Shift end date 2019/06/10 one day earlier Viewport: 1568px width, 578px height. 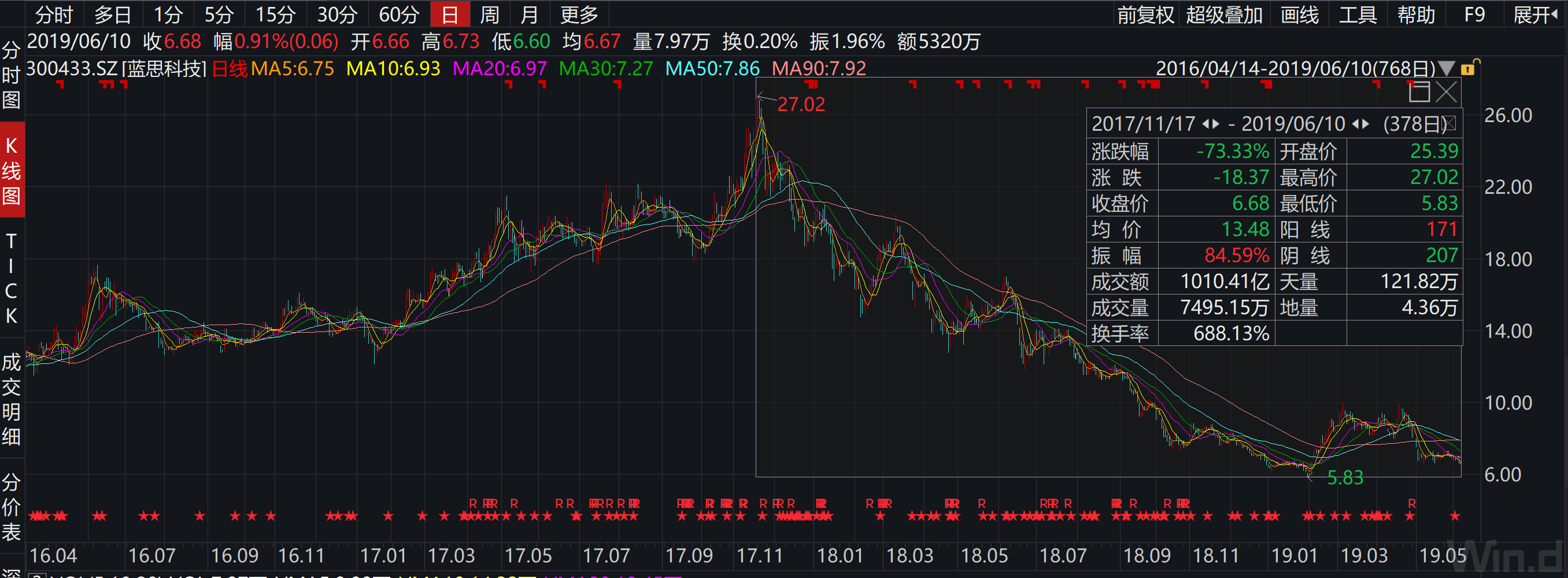[1356, 124]
